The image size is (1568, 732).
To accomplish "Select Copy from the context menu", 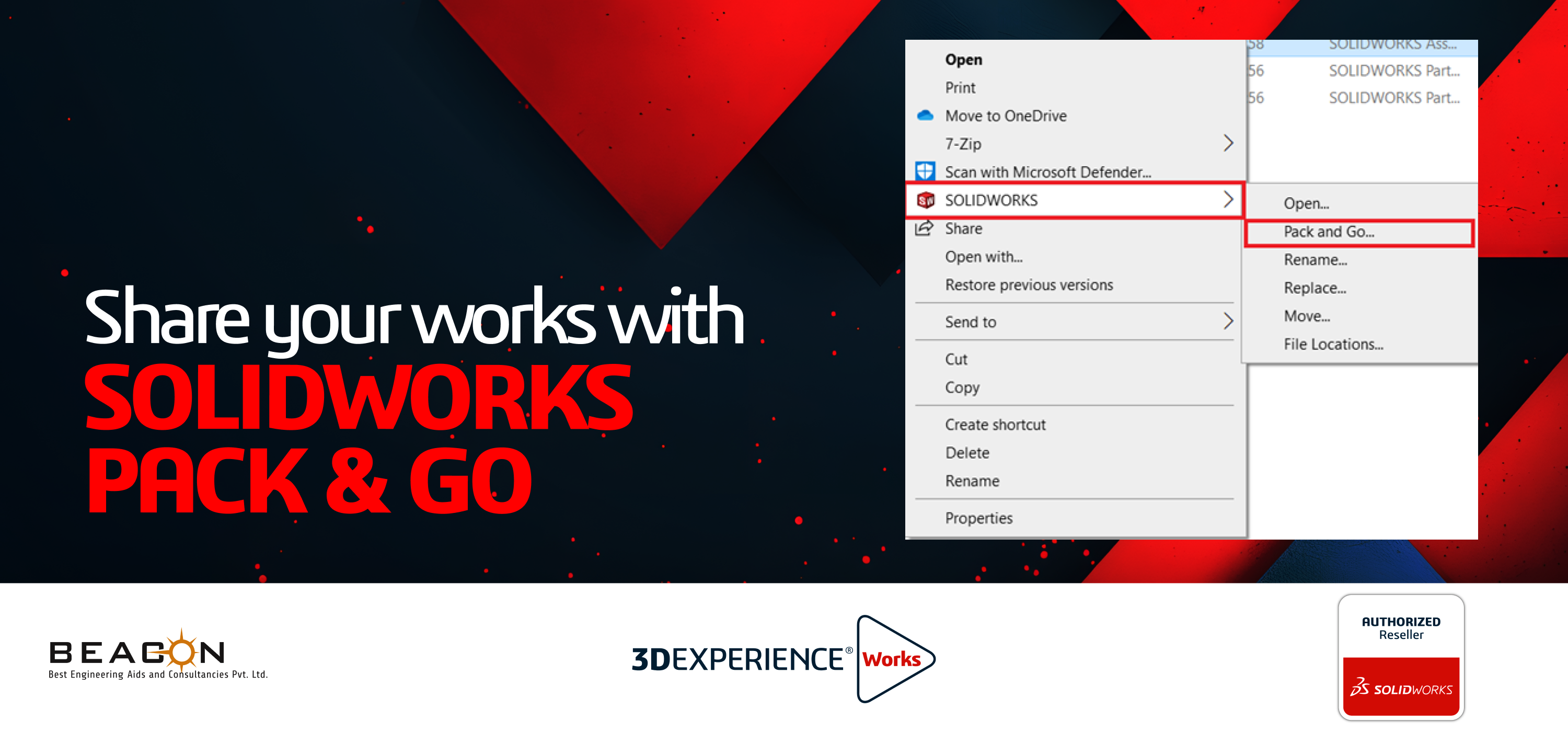I will [1075, 387].
